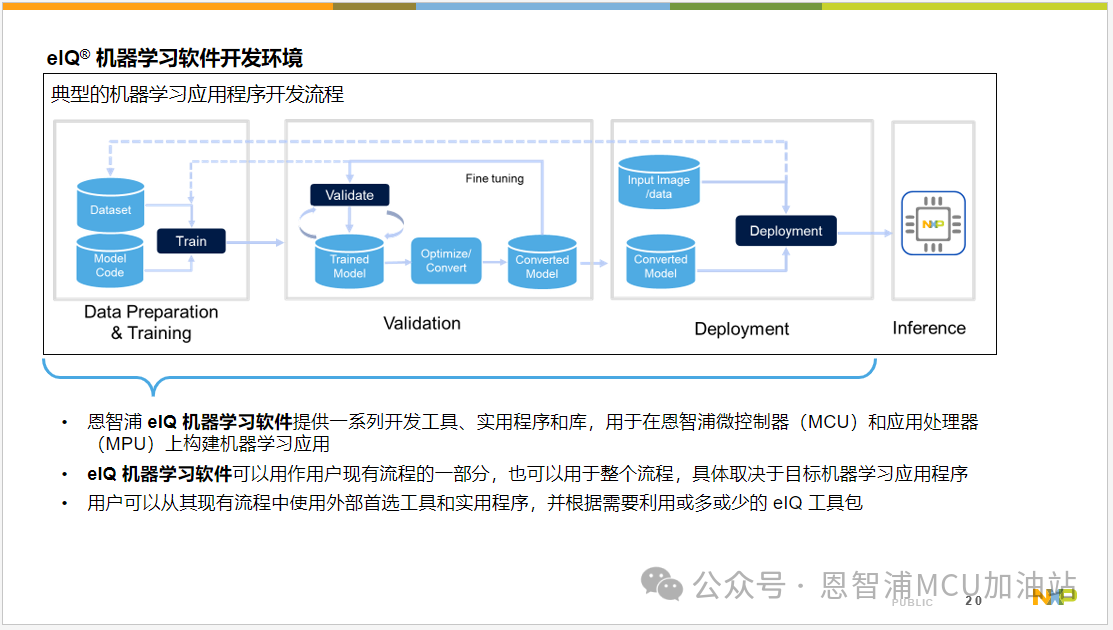The image size is (1113, 630).
Task: Select the Optimize/Convert box
Action: coord(446,261)
